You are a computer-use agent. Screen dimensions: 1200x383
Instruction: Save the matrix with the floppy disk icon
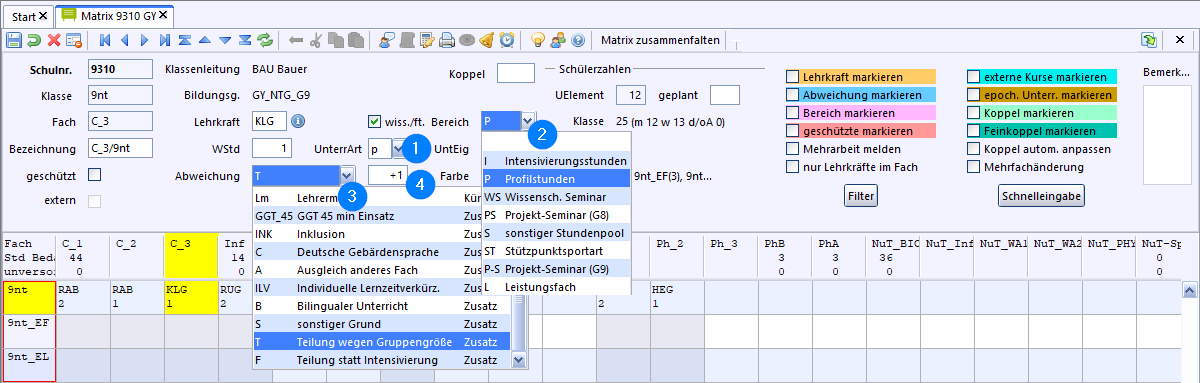[14, 41]
